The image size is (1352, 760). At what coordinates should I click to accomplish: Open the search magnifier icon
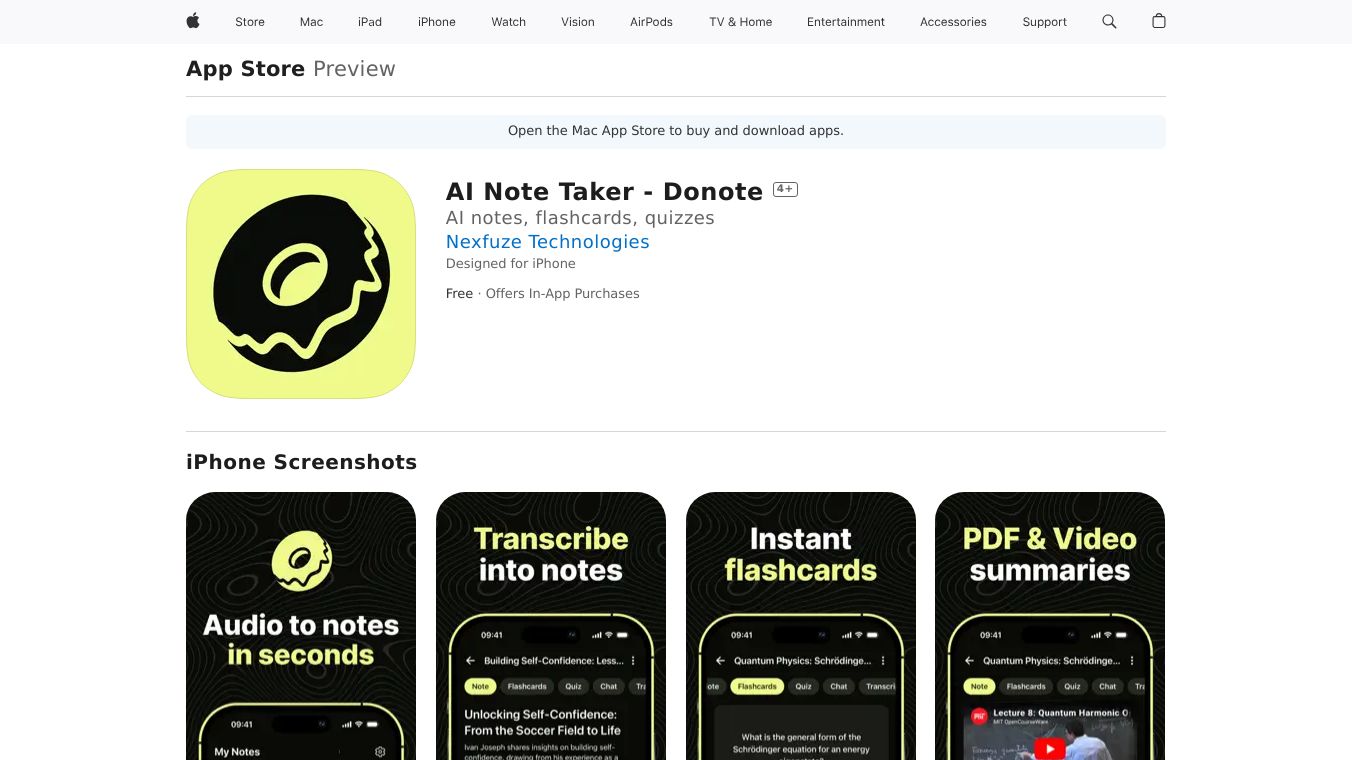[1109, 21]
